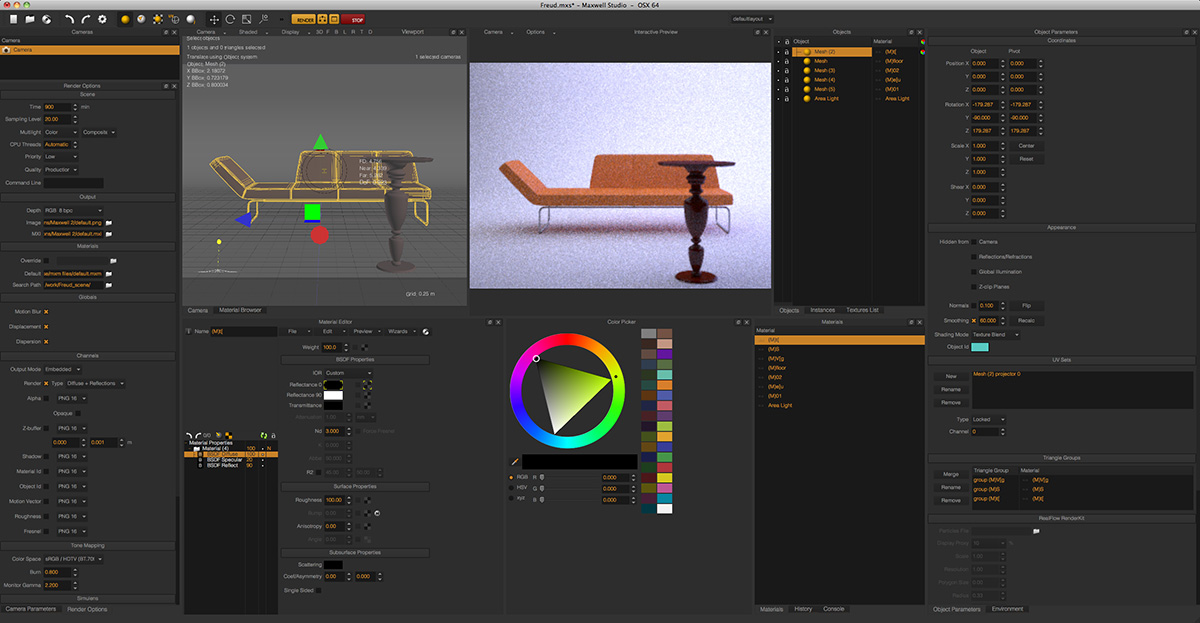Click the Search Path folder icon
Viewport: 1200px width, 623px height.
pyautogui.click(x=109, y=285)
